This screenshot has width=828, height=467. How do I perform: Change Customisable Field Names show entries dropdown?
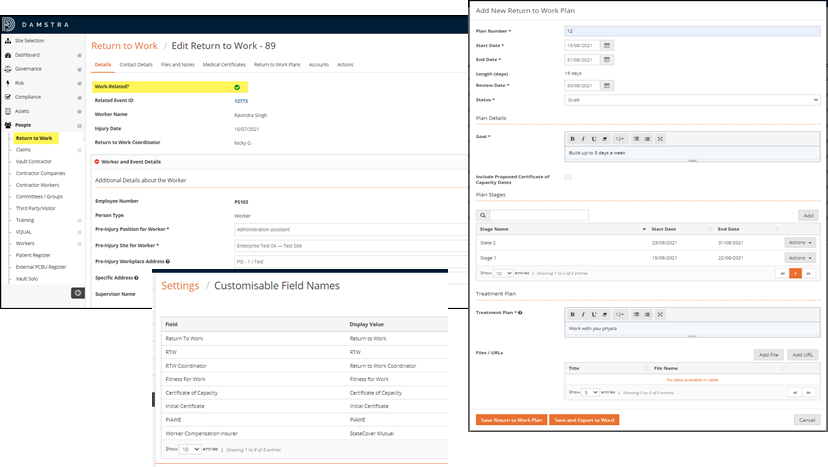click(190, 449)
